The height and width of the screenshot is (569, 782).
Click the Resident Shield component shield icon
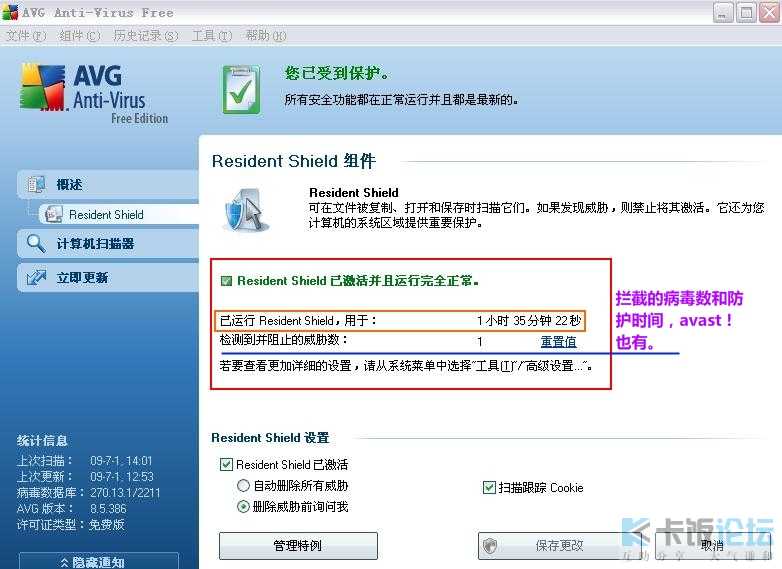[x=243, y=210]
